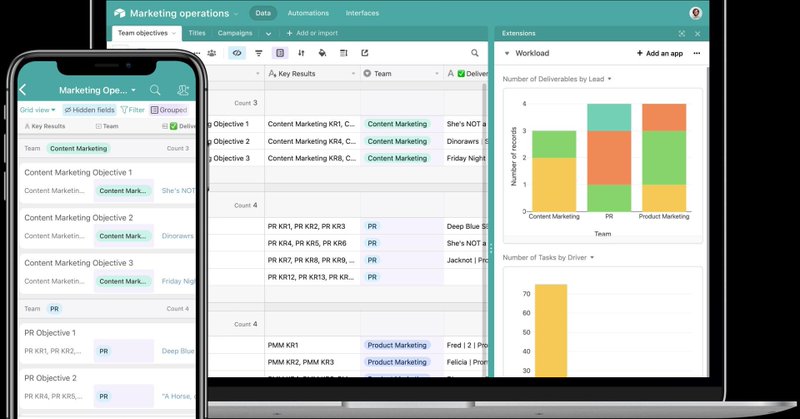
Task: Select the Titles table tab
Action: [197, 33]
